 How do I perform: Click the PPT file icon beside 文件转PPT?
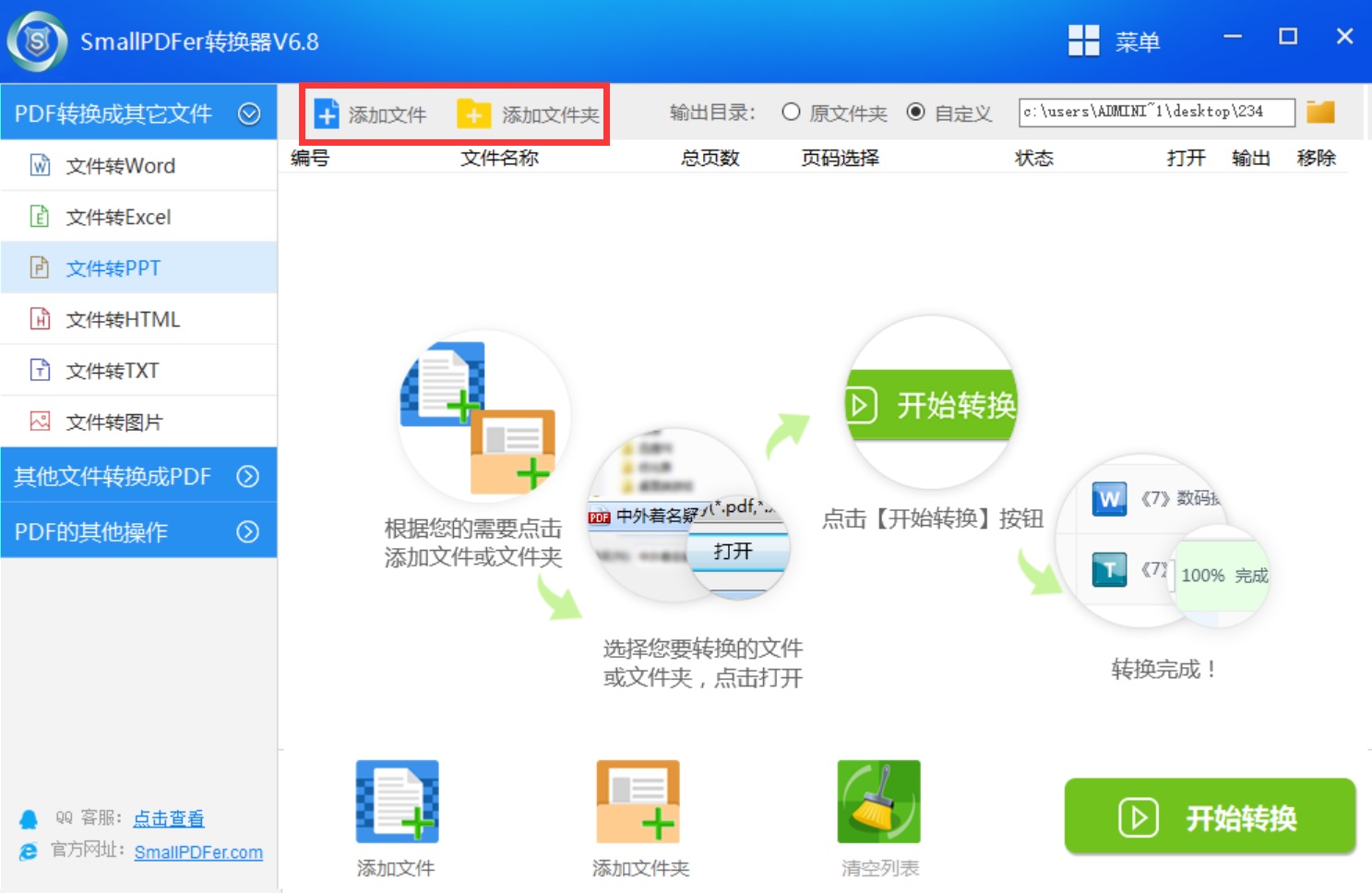40,268
